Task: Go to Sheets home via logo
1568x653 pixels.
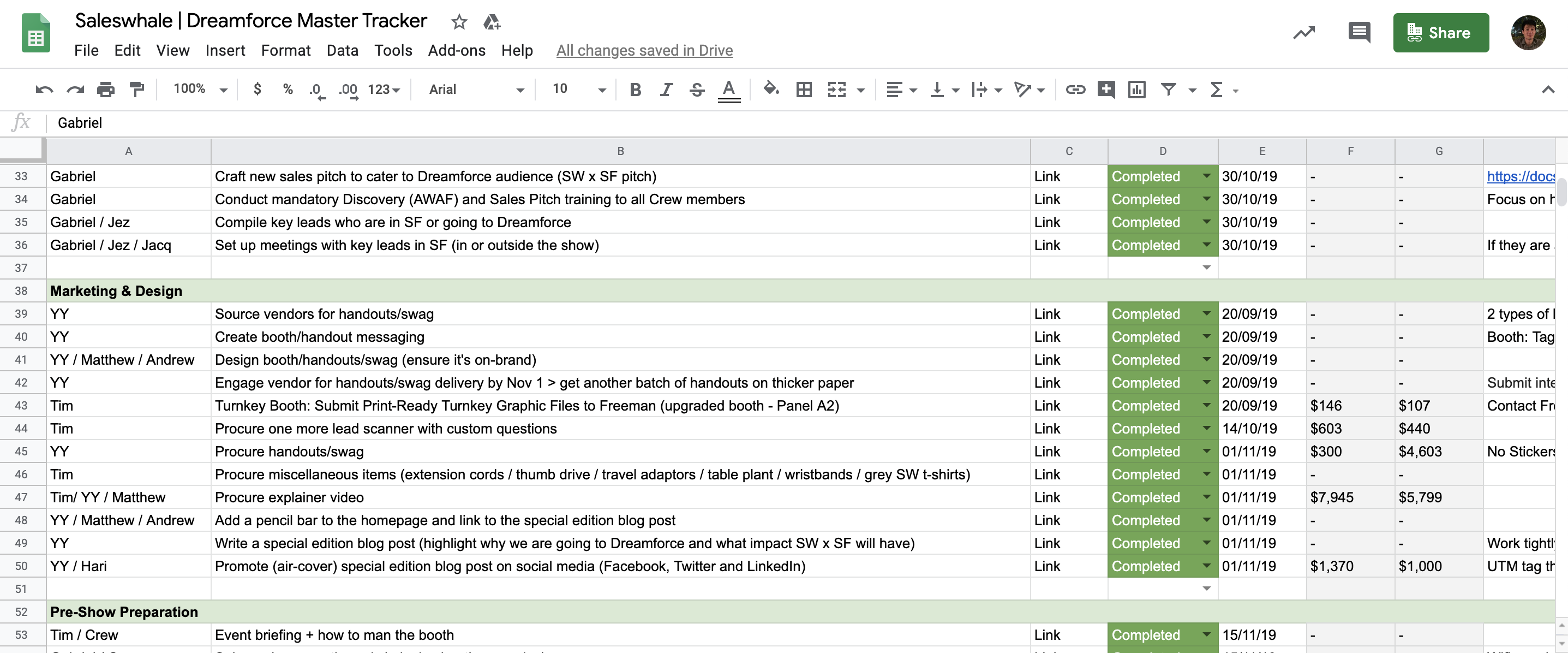Action: [x=36, y=32]
